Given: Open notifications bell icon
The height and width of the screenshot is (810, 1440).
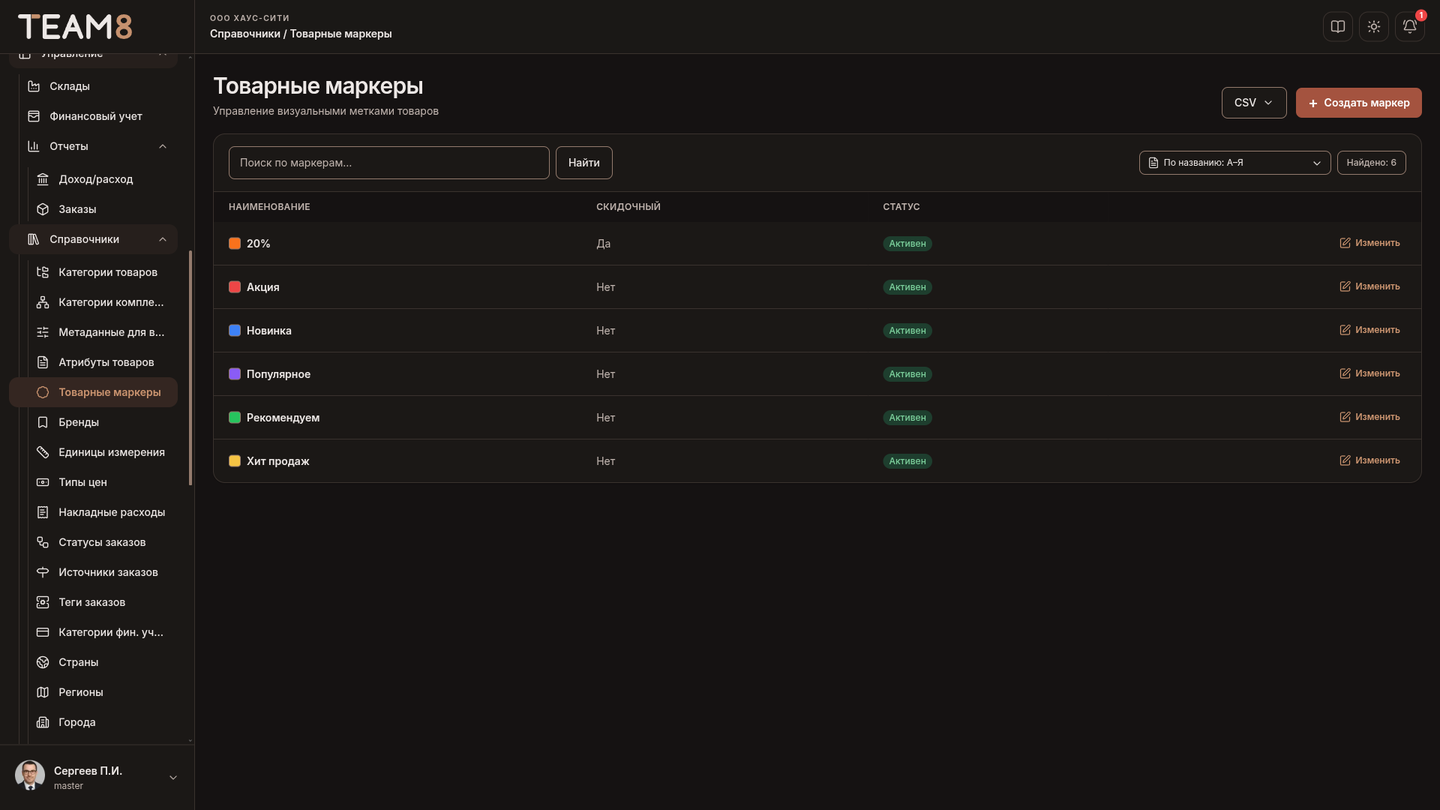Looking at the screenshot, I should click(1410, 27).
